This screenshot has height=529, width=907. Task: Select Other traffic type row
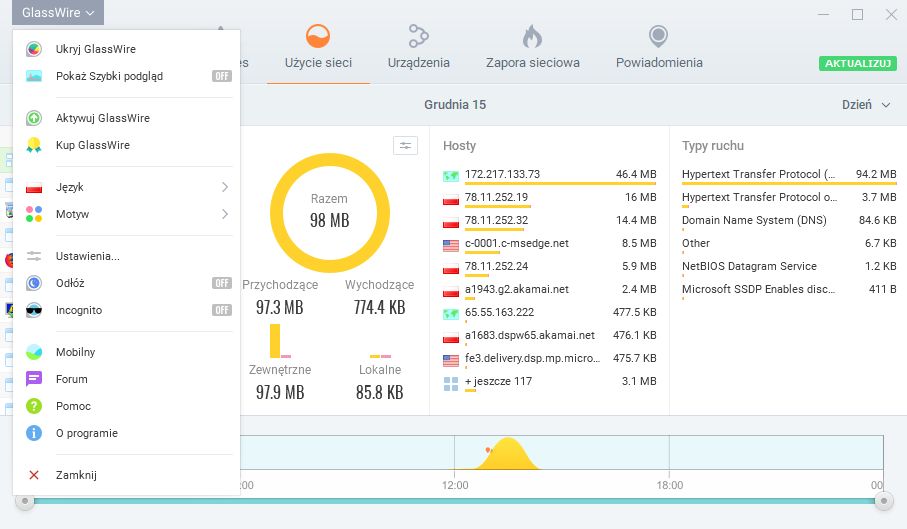coord(789,243)
